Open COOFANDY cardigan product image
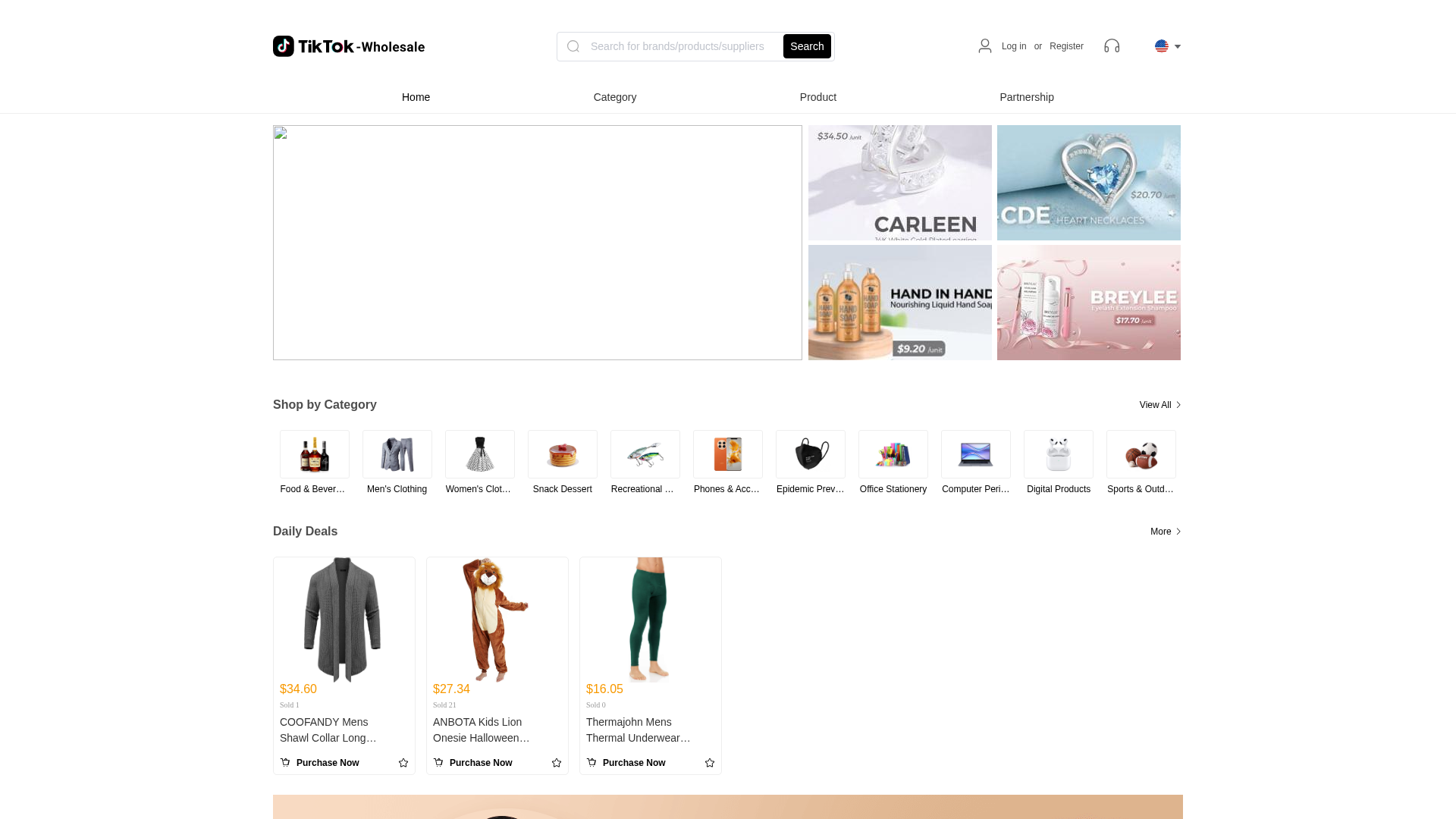This screenshot has height=819, width=1456. click(343, 620)
